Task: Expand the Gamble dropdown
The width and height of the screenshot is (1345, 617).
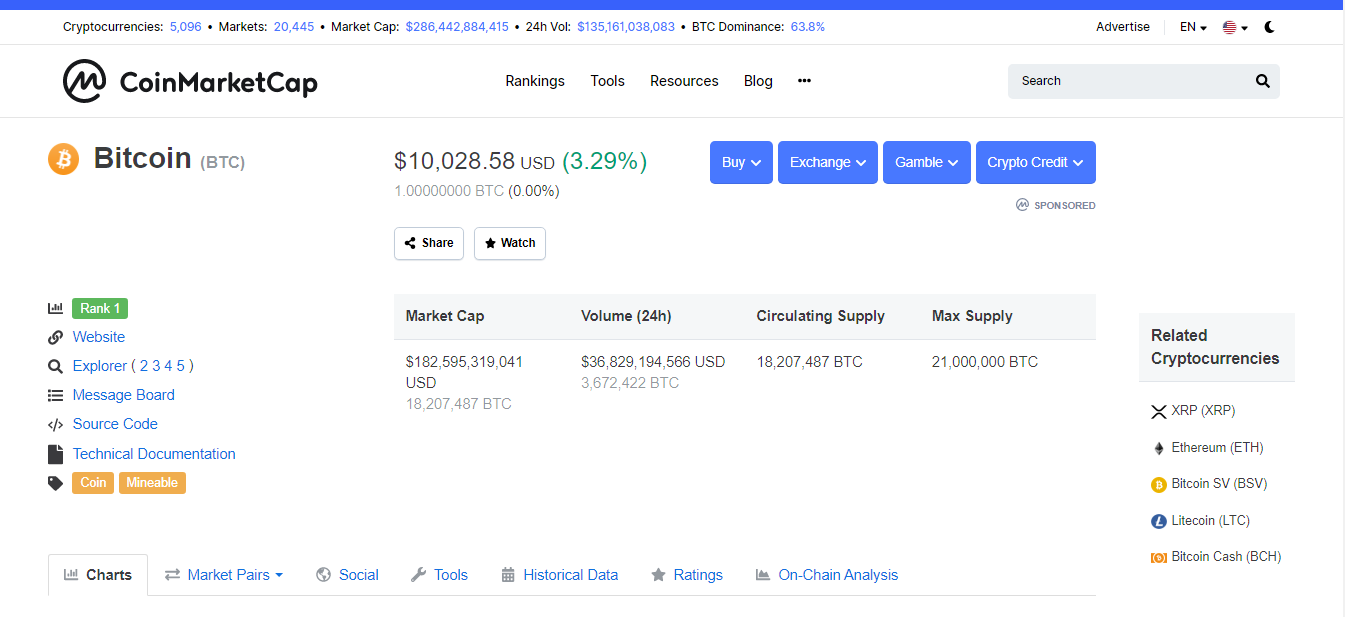Action: [927, 163]
